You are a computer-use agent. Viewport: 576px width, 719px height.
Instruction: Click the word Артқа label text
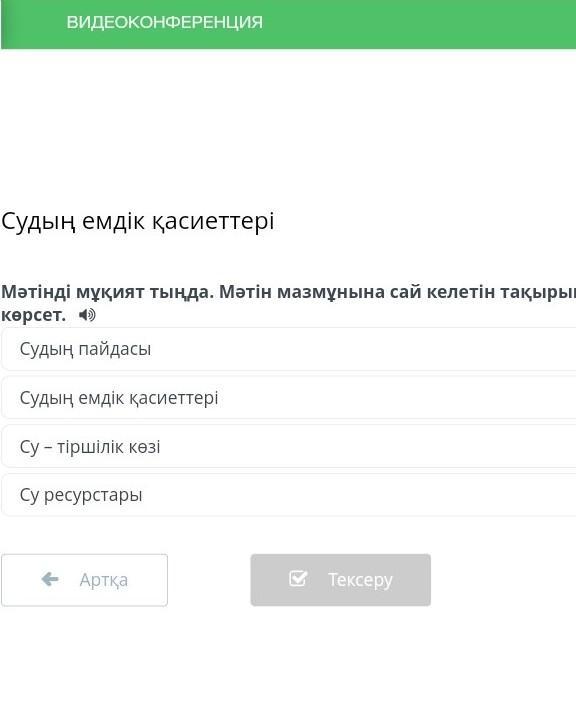[104, 580]
